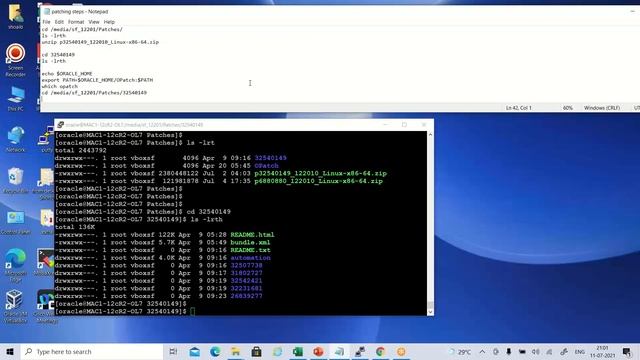Open the notification center icon
This screenshot has width=640, height=360.
pos(627,351)
